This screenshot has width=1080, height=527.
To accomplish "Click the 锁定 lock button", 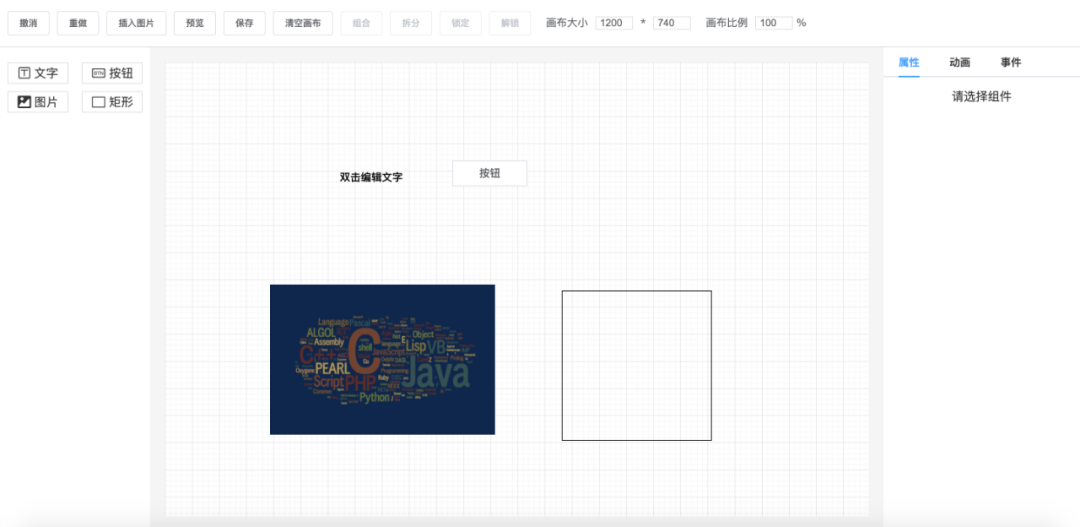I will point(461,23).
